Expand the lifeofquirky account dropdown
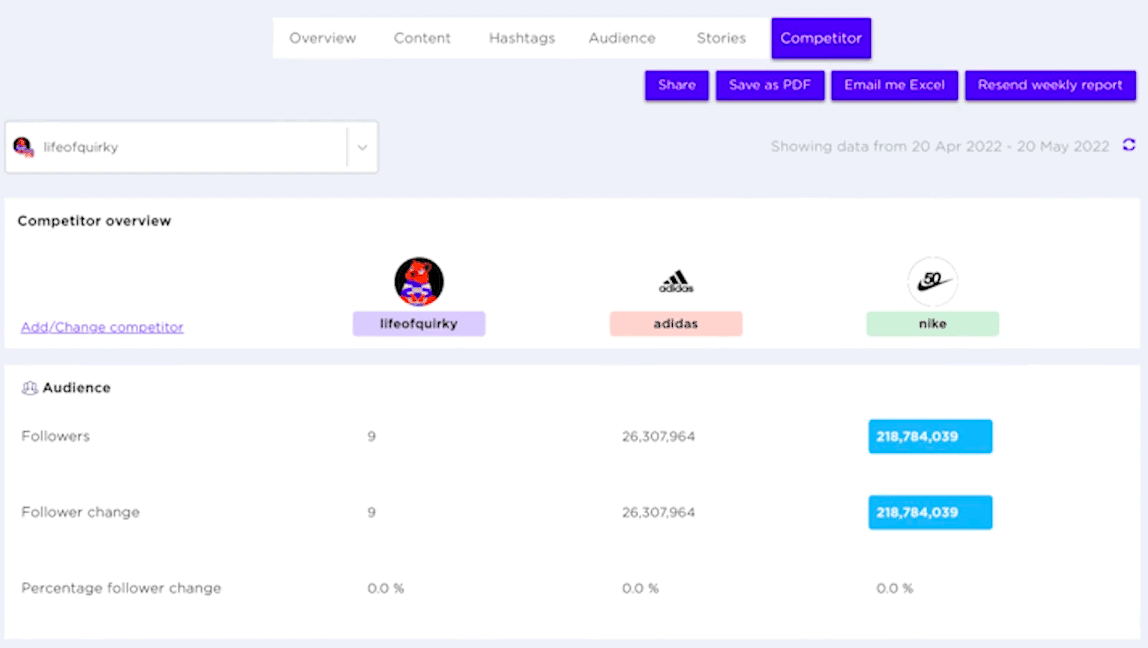1148x648 pixels. point(362,146)
